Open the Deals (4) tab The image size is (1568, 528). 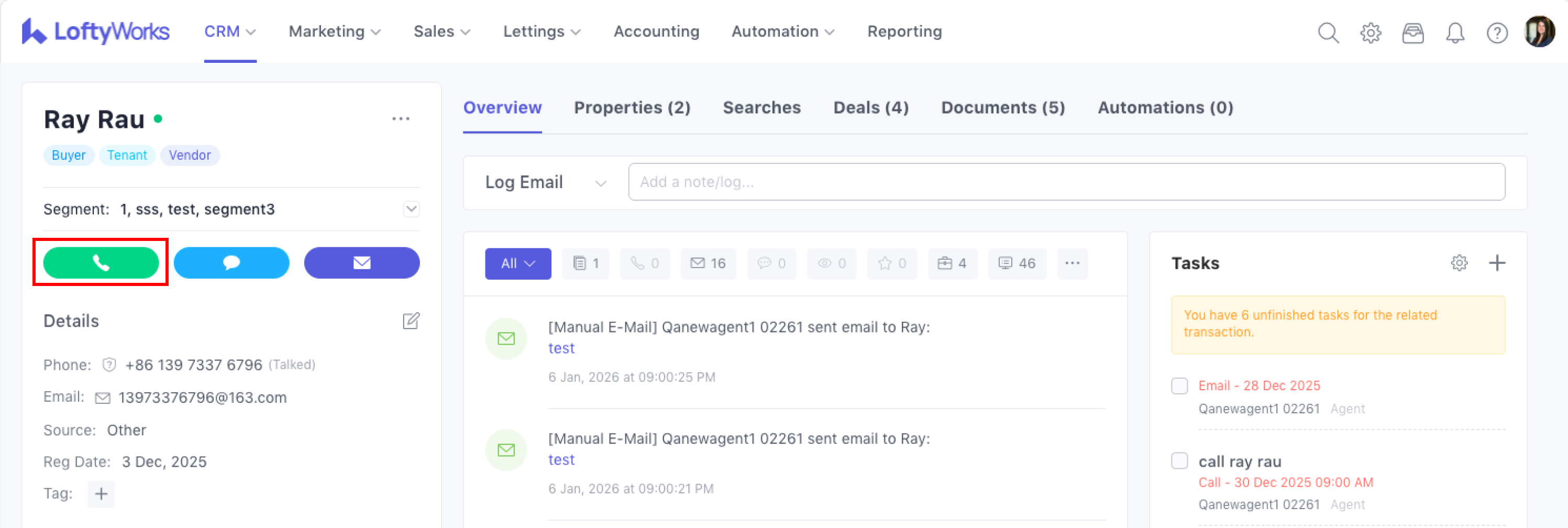pyautogui.click(x=870, y=108)
